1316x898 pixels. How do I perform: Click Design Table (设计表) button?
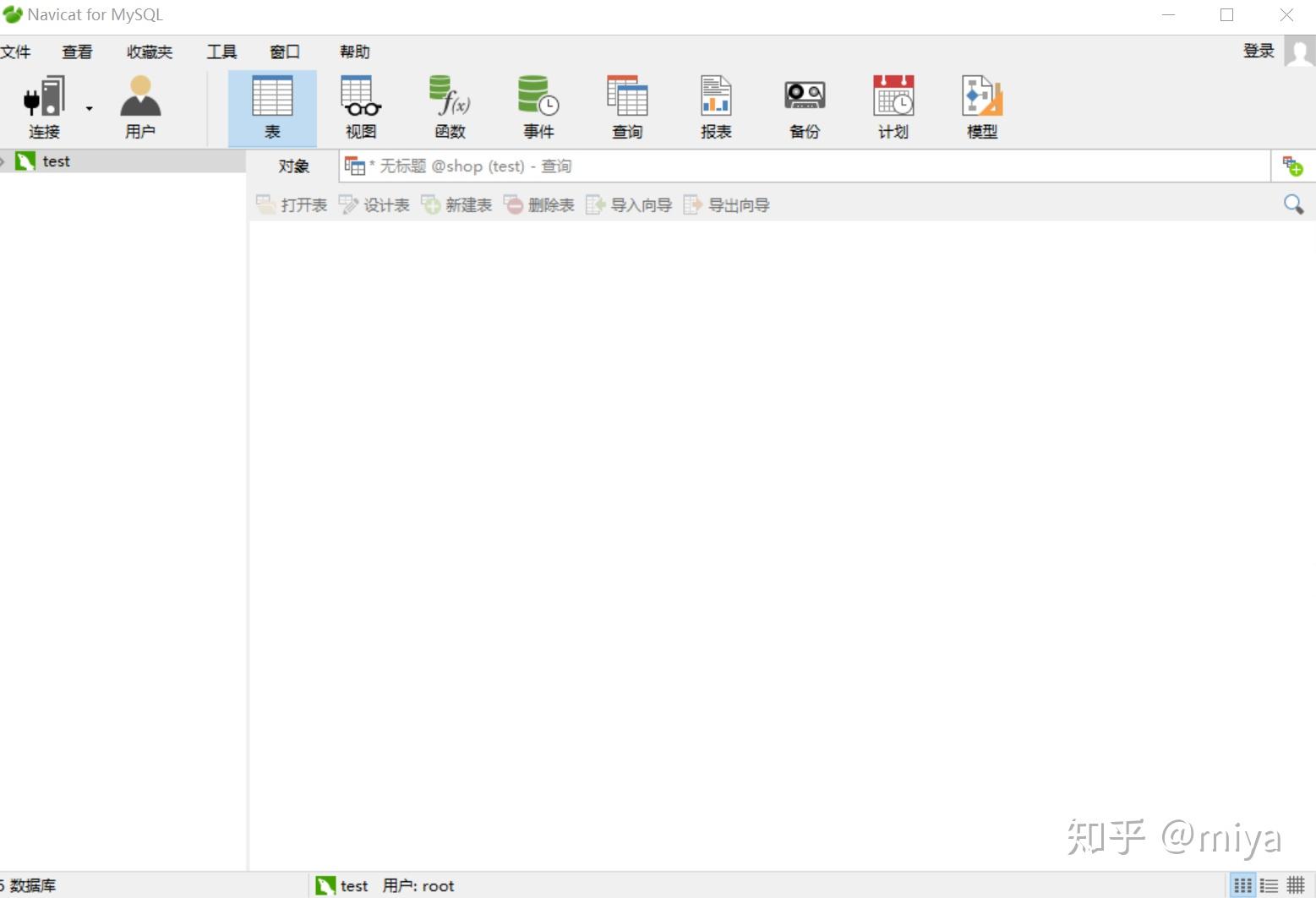pos(374,204)
